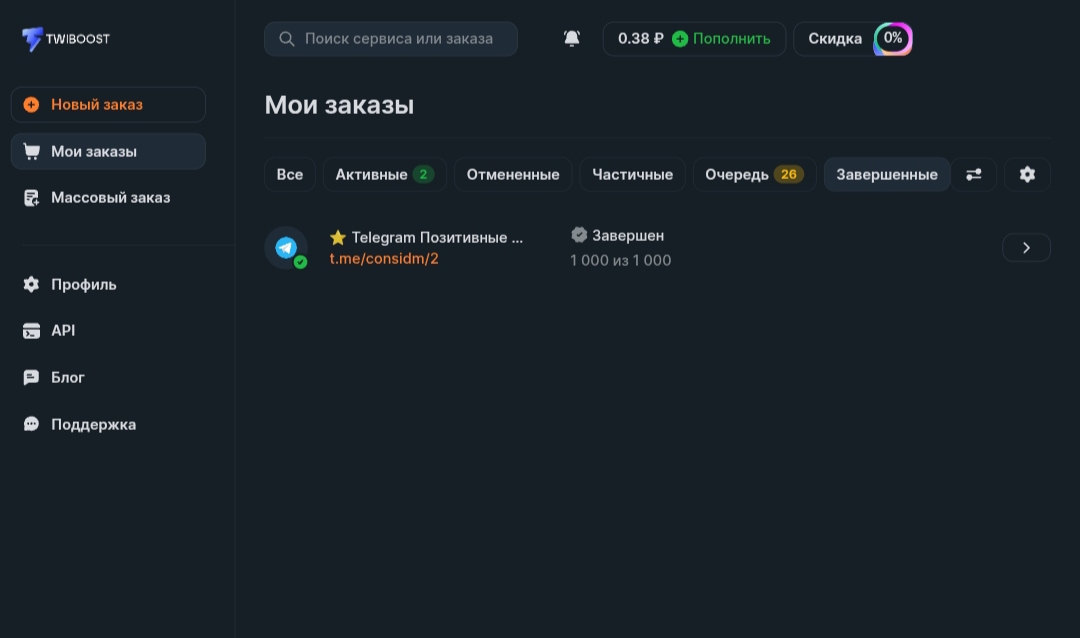
Task: Open order filters sliders icon
Action: click(974, 174)
